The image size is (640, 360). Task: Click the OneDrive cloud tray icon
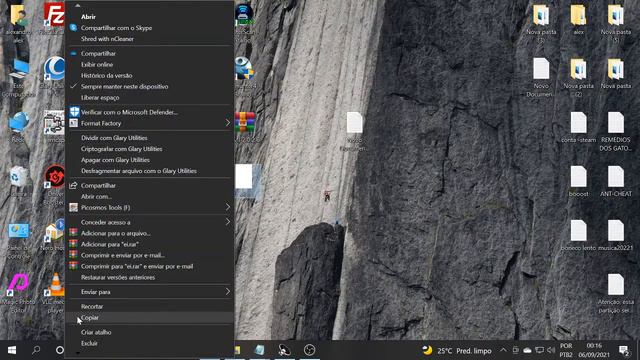(527, 350)
